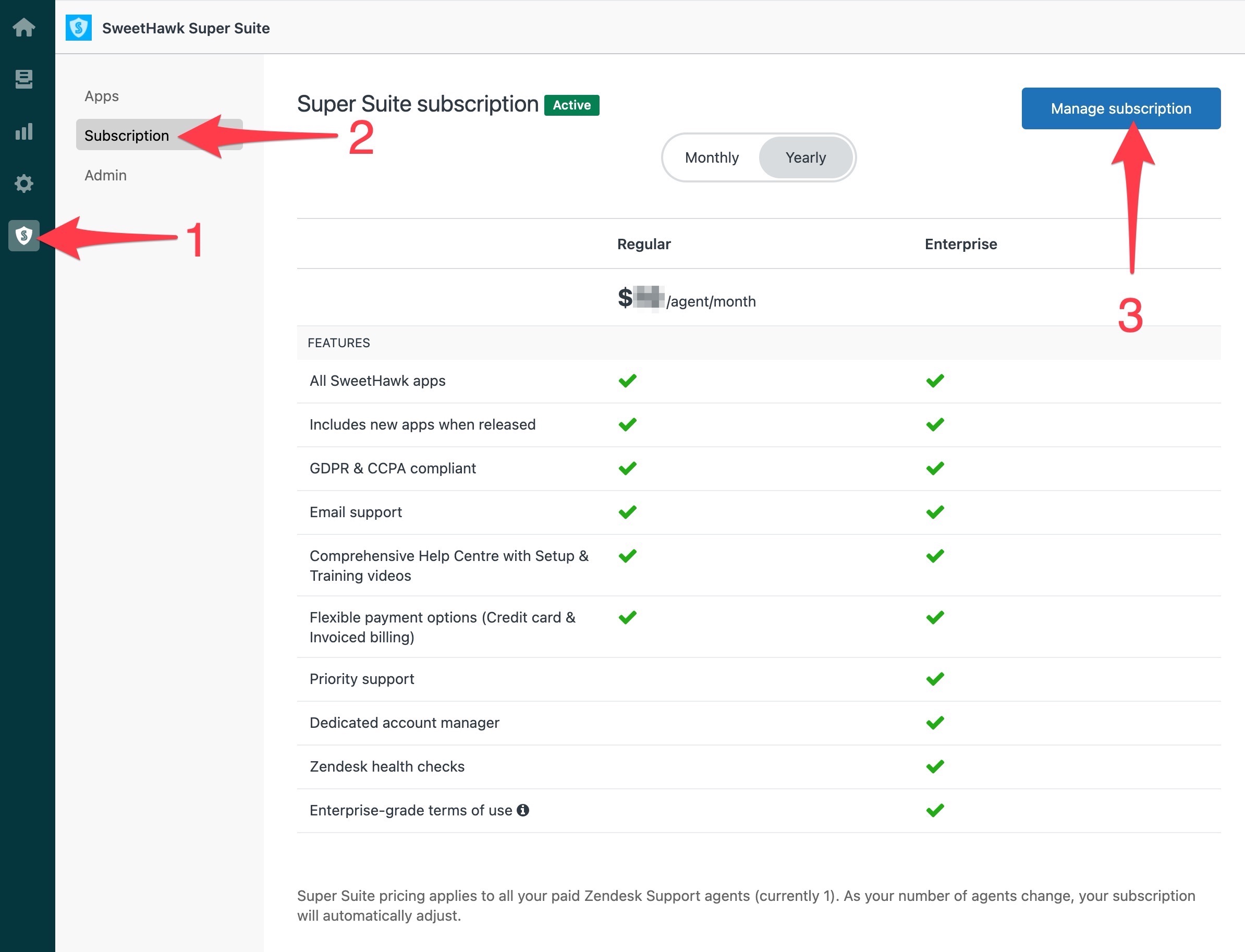This screenshot has height=952, width=1245.
Task: Click the Regular plan column header
Action: [x=644, y=244]
